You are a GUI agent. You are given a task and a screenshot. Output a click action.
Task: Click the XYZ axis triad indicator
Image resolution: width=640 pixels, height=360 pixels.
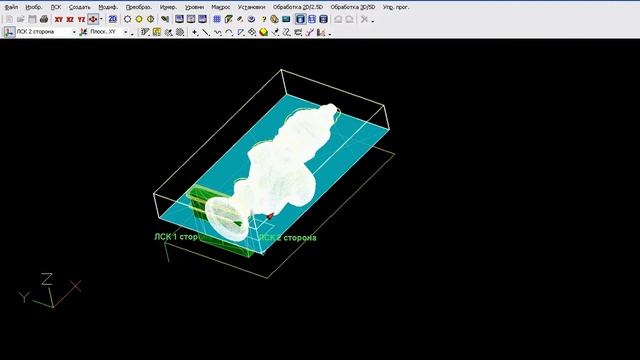[x=50, y=291]
